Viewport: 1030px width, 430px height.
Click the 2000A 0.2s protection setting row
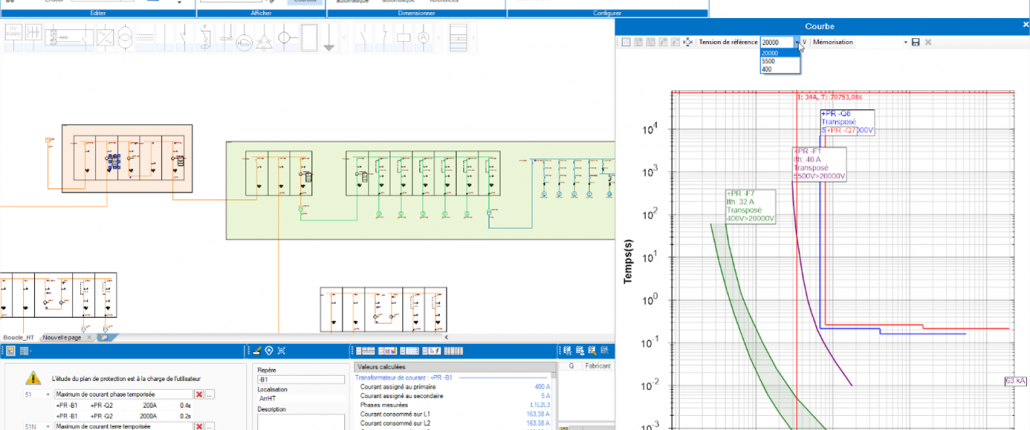(x=123, y=416)
